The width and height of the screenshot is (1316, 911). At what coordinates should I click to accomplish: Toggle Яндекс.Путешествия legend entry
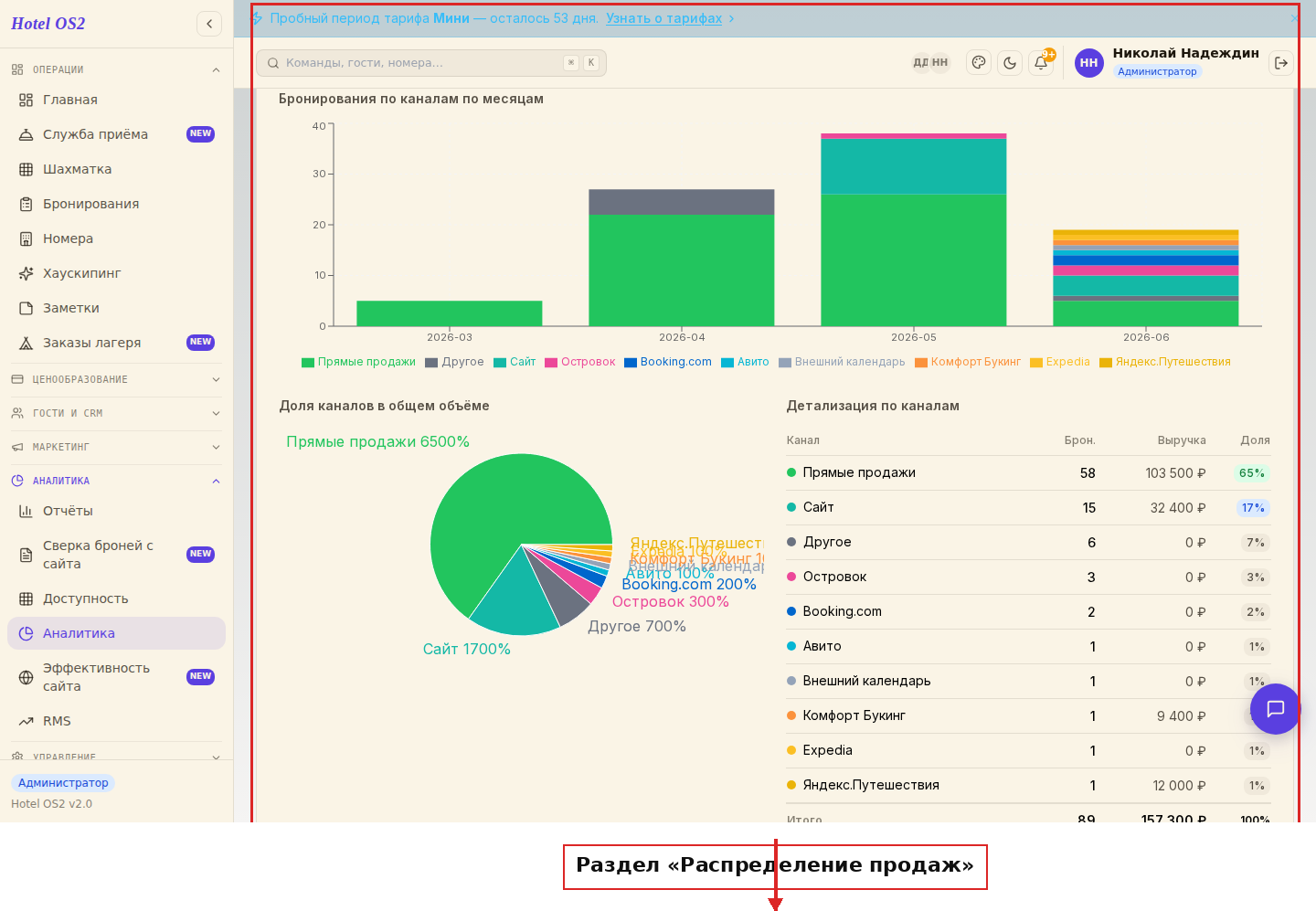point(1165,362)
